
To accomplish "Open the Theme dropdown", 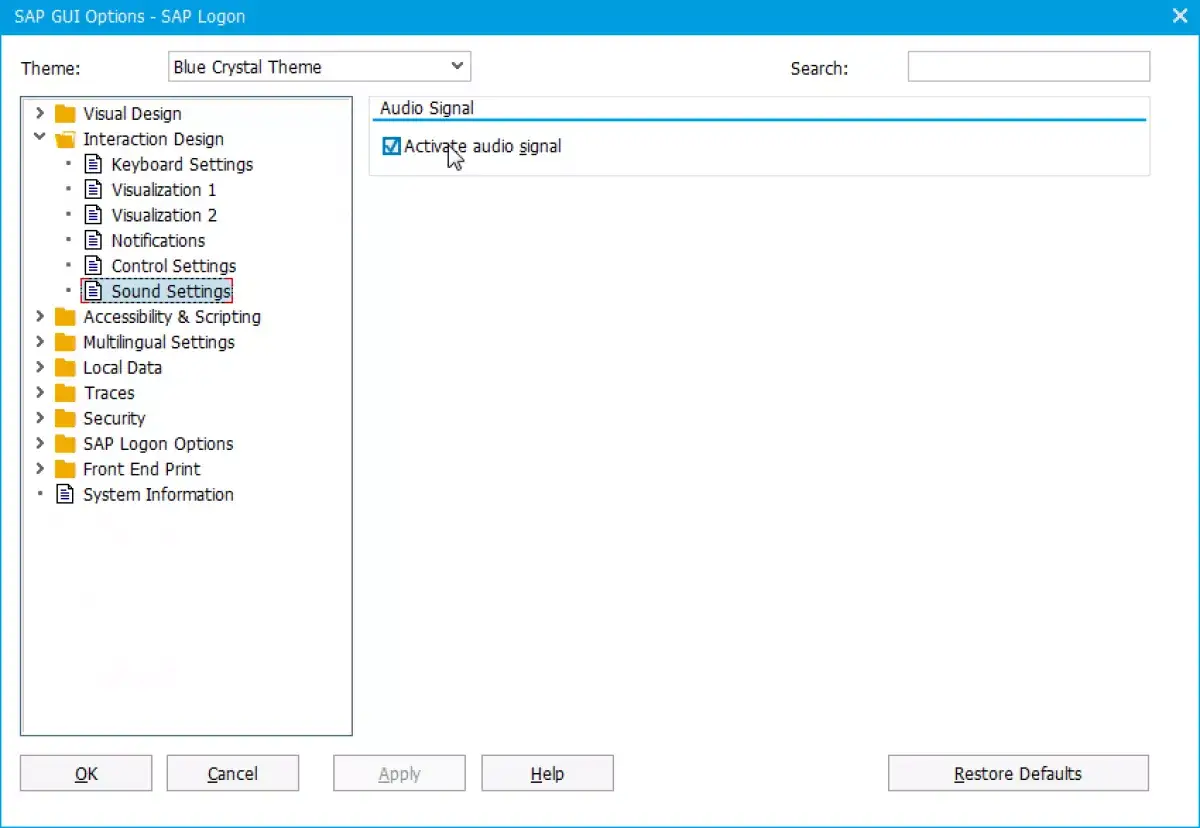I will pos(319,67).
